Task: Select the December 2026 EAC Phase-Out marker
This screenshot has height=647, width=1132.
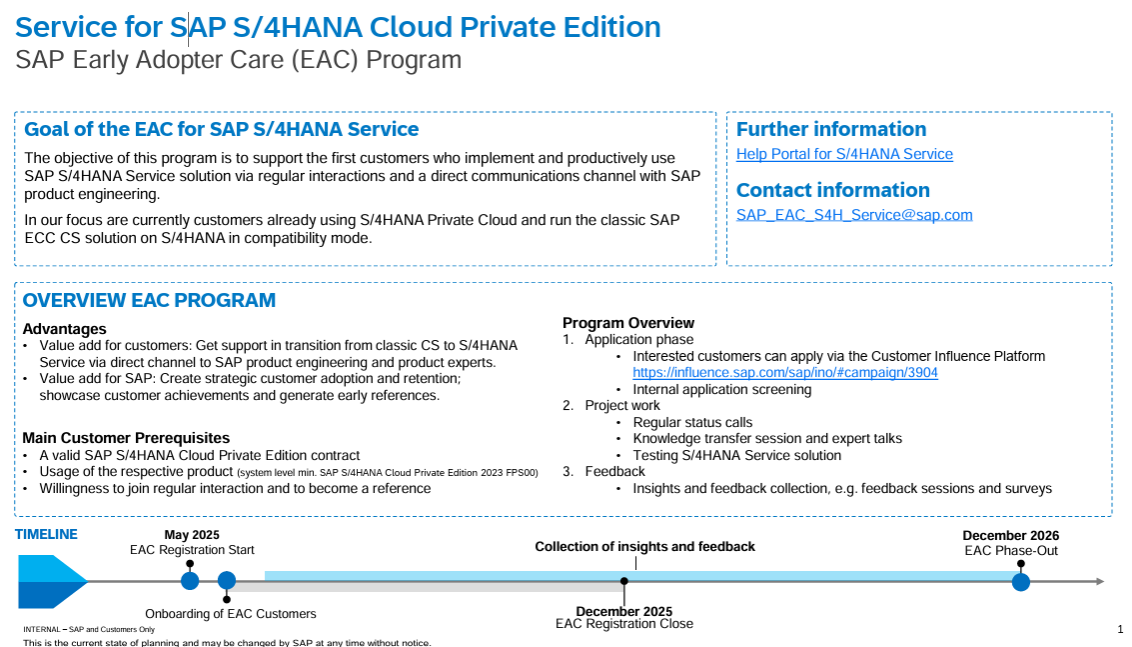Action: 1020,581
